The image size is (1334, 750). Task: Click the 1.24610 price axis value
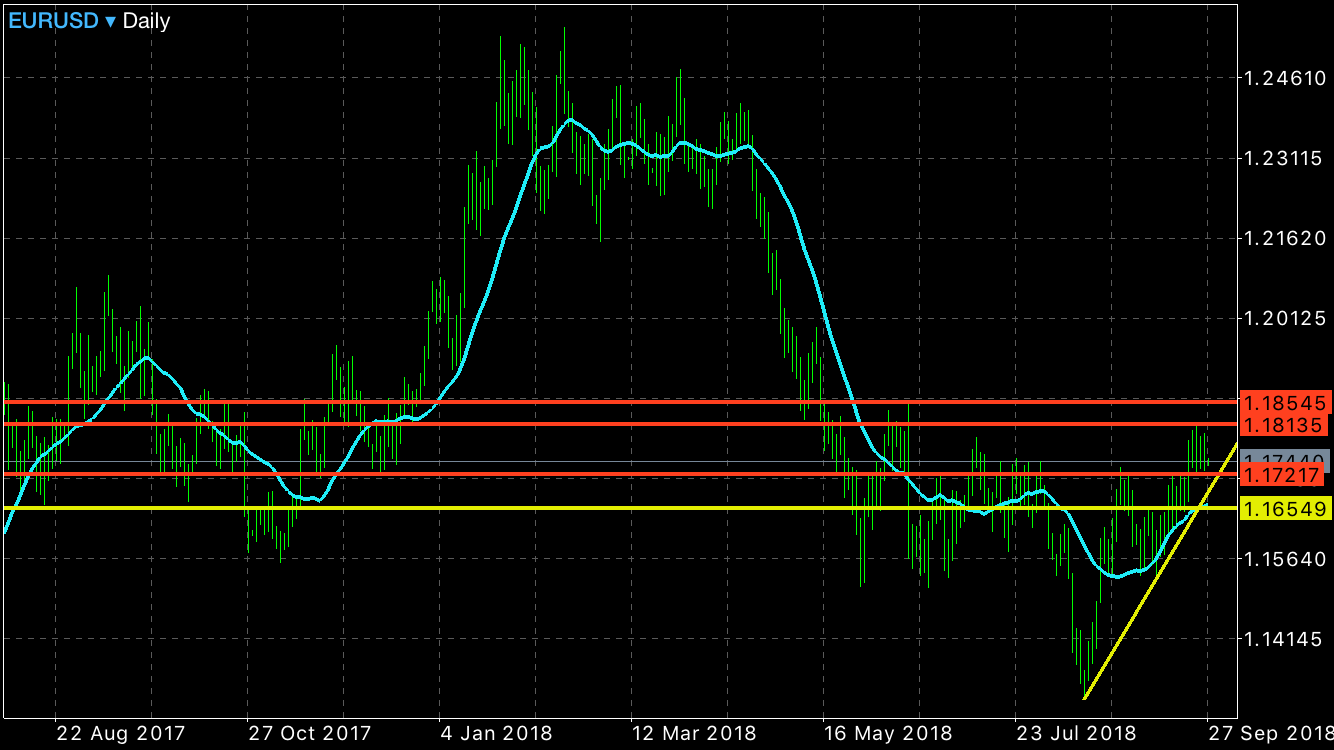1285,78
